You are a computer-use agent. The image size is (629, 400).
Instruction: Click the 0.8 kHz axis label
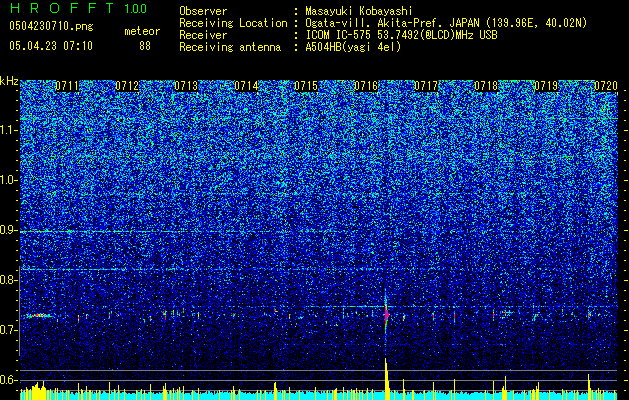[8, 280]
